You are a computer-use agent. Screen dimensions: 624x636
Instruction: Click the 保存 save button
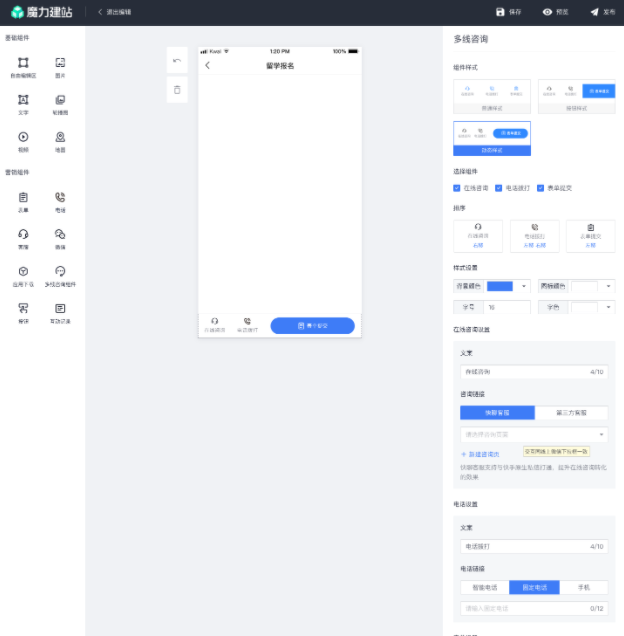(509, 12)
